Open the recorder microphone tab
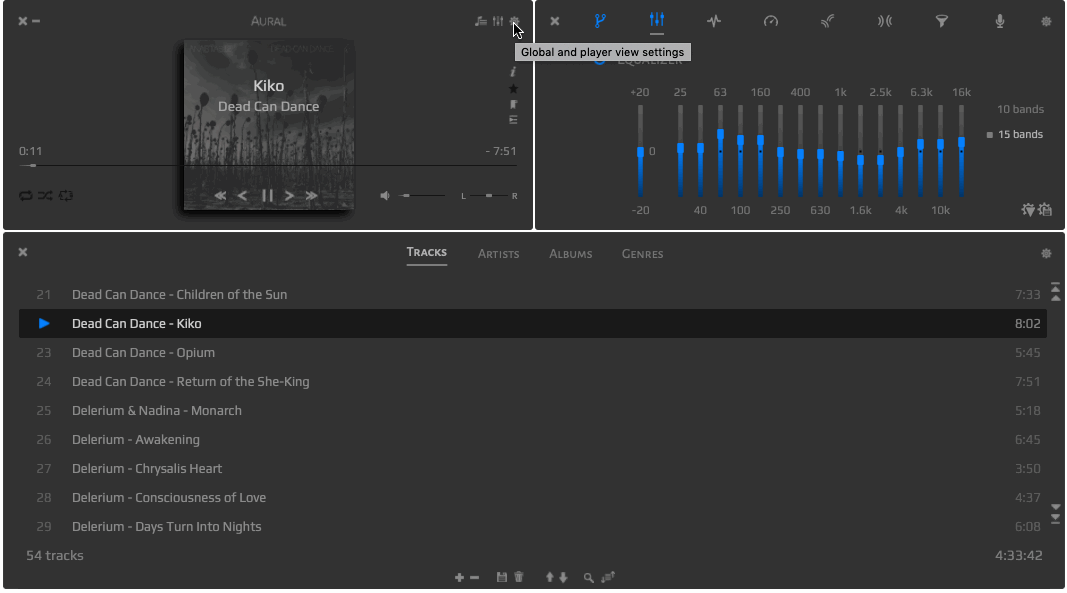This screenshot has width=1067, height=593. pos(1000,21)
